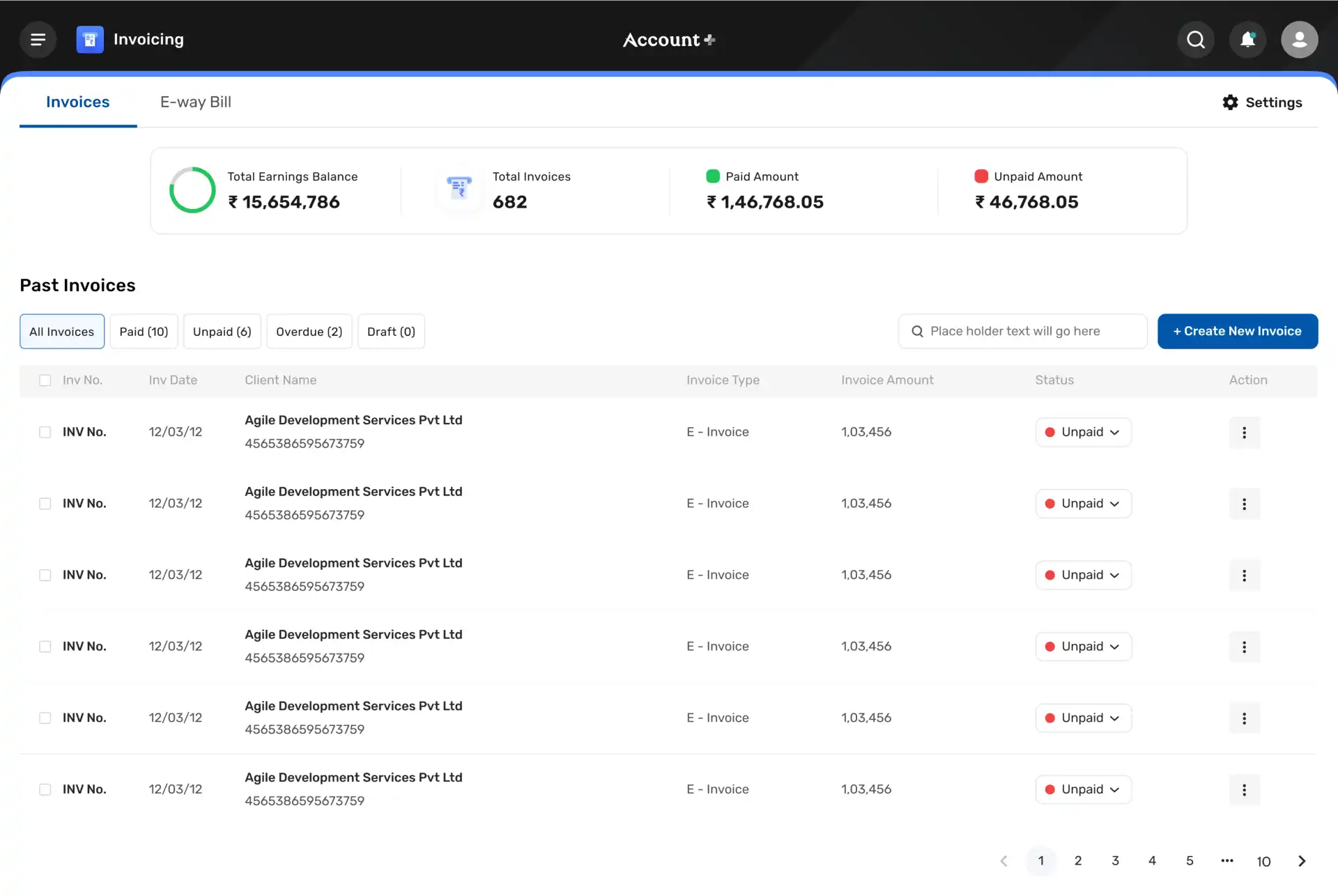The image size is (1338, 896).
Task: Expand the Unpaid status dropdown in the sixth row
Action: (1083, 790)
